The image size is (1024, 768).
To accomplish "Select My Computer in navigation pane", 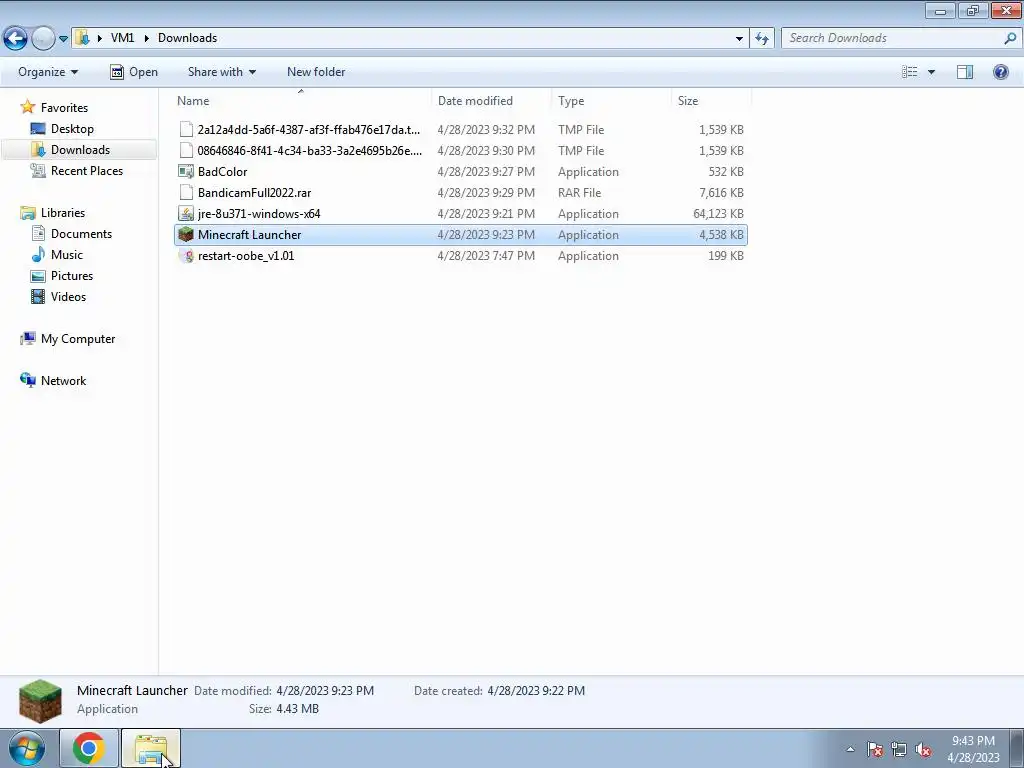I will coord(78,339).
